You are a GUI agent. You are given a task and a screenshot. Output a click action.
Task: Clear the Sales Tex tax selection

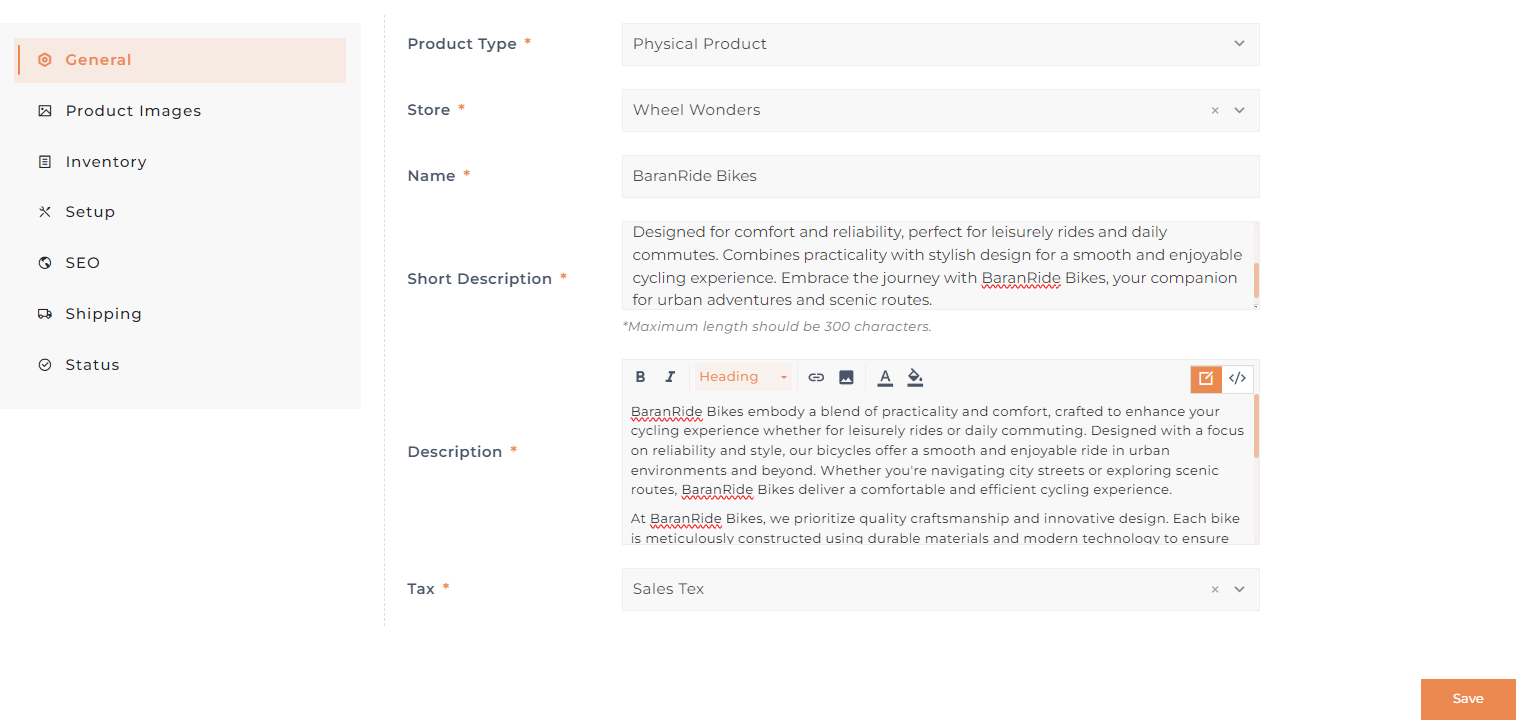pyautogui.click(x=1215, y=590)
